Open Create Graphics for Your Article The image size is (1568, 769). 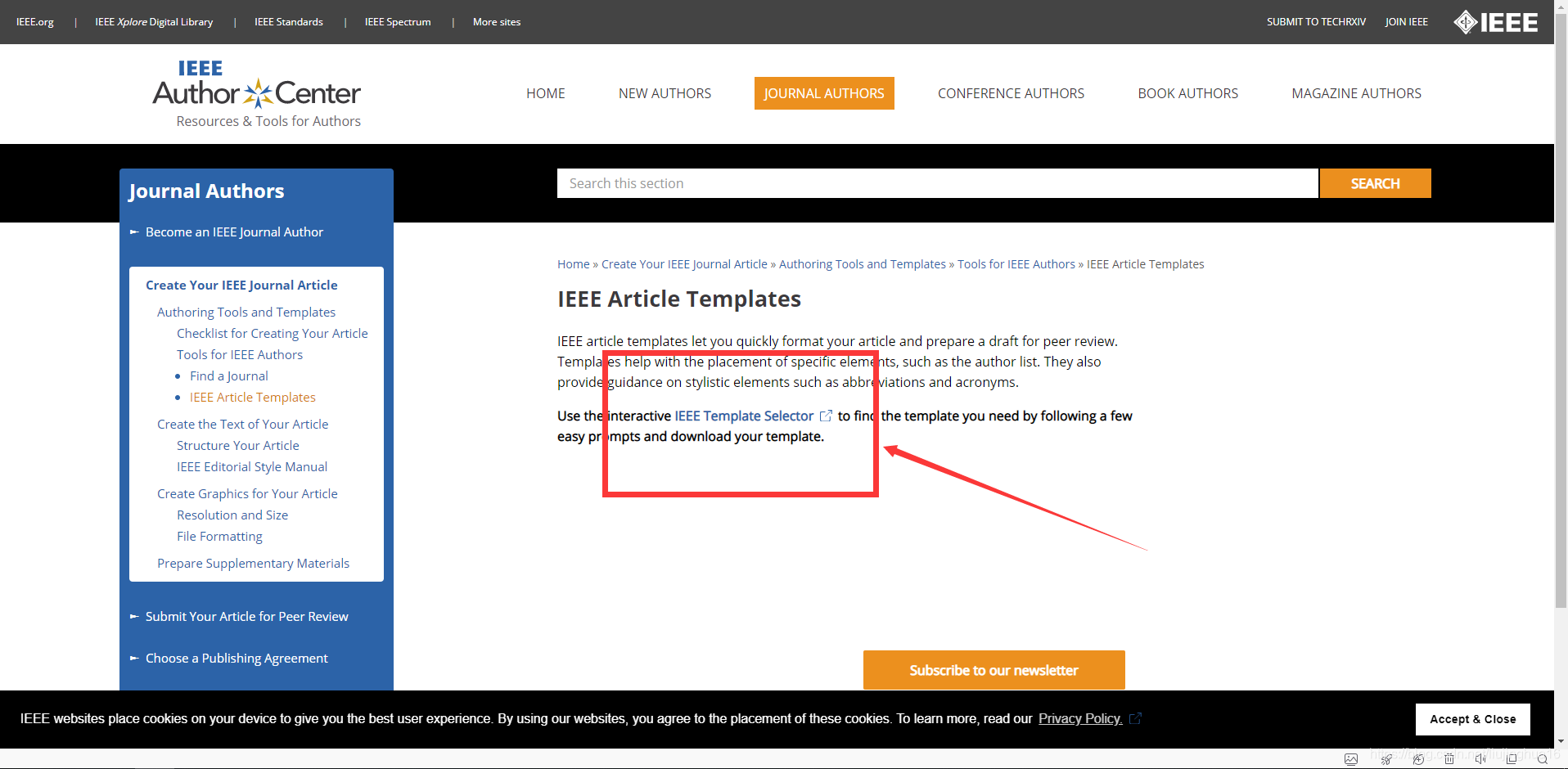click(x=247, y=494)
